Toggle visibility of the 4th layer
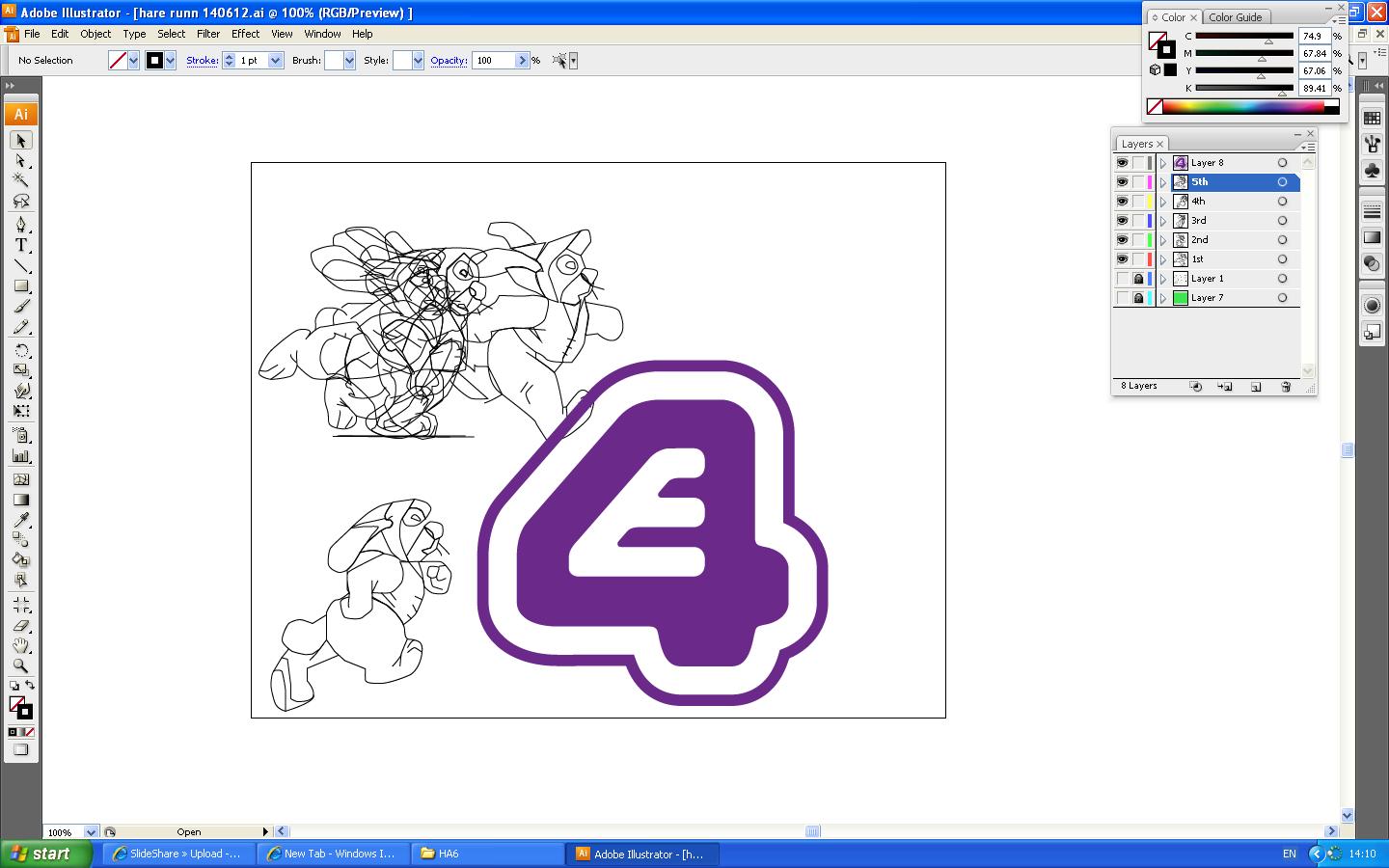The width and height of the screenshot is (1389, 868). point(1122,202)
